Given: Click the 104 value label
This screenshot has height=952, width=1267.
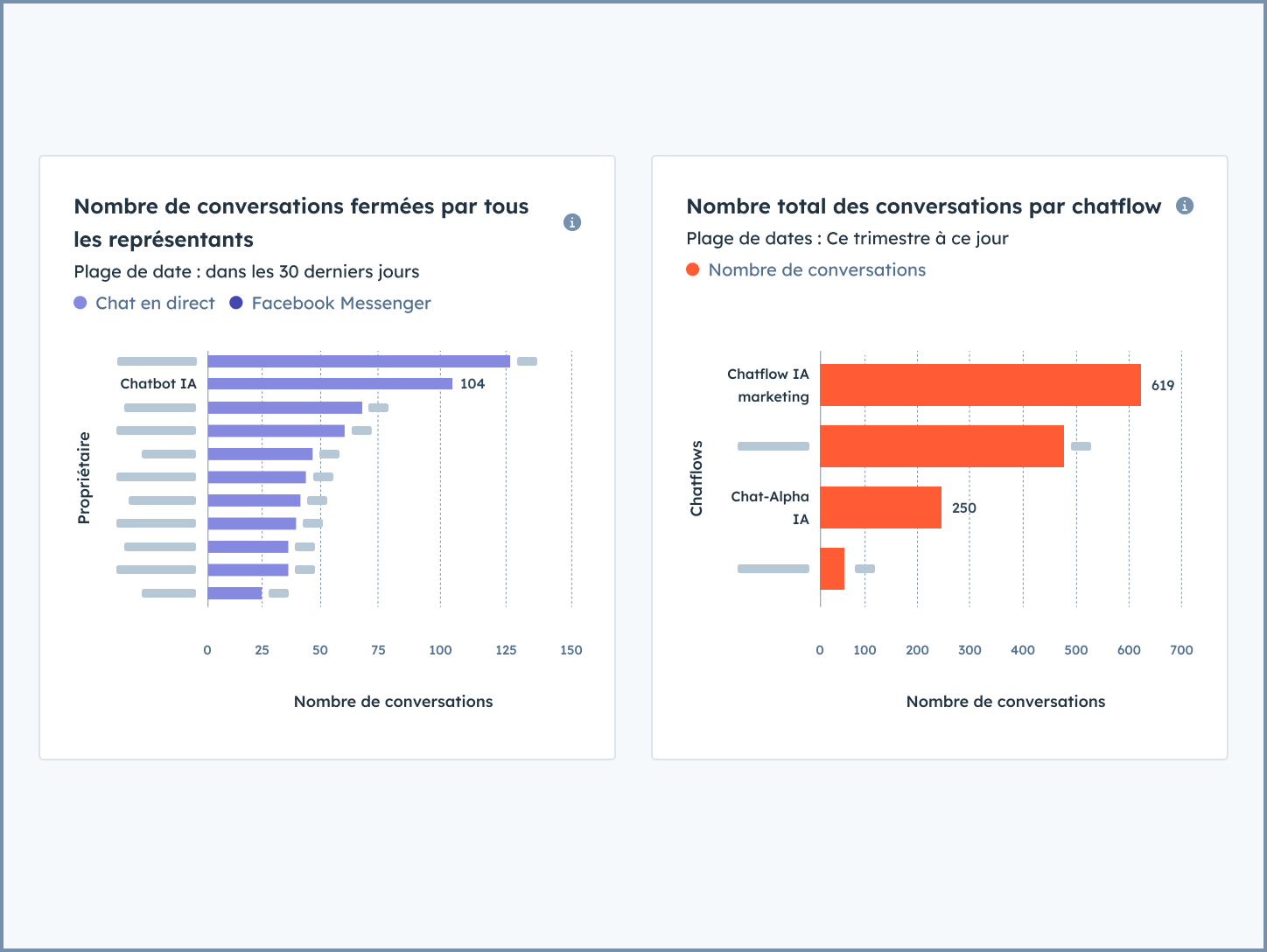Looking at the screenshot, I should click(x=472, y=384).
